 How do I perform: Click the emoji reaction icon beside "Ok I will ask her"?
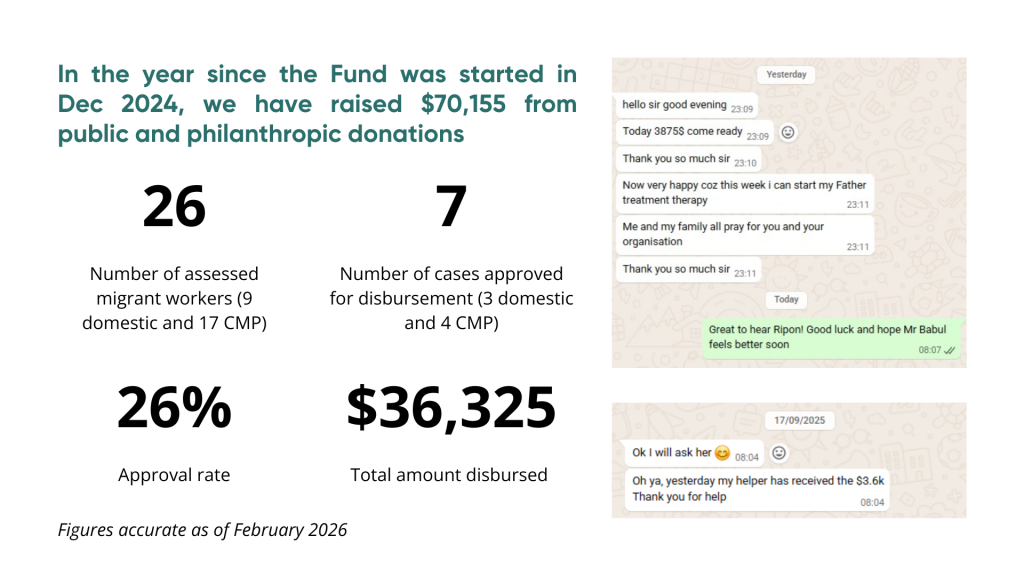tap(779, 453)
